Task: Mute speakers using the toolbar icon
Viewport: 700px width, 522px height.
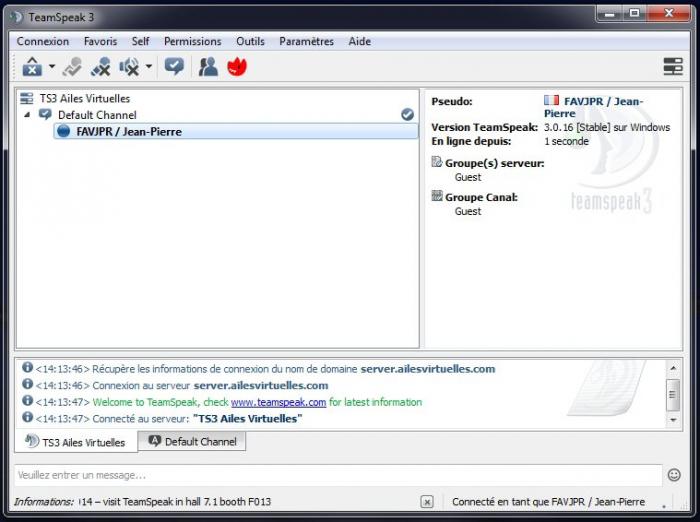Action: (129, 67)
